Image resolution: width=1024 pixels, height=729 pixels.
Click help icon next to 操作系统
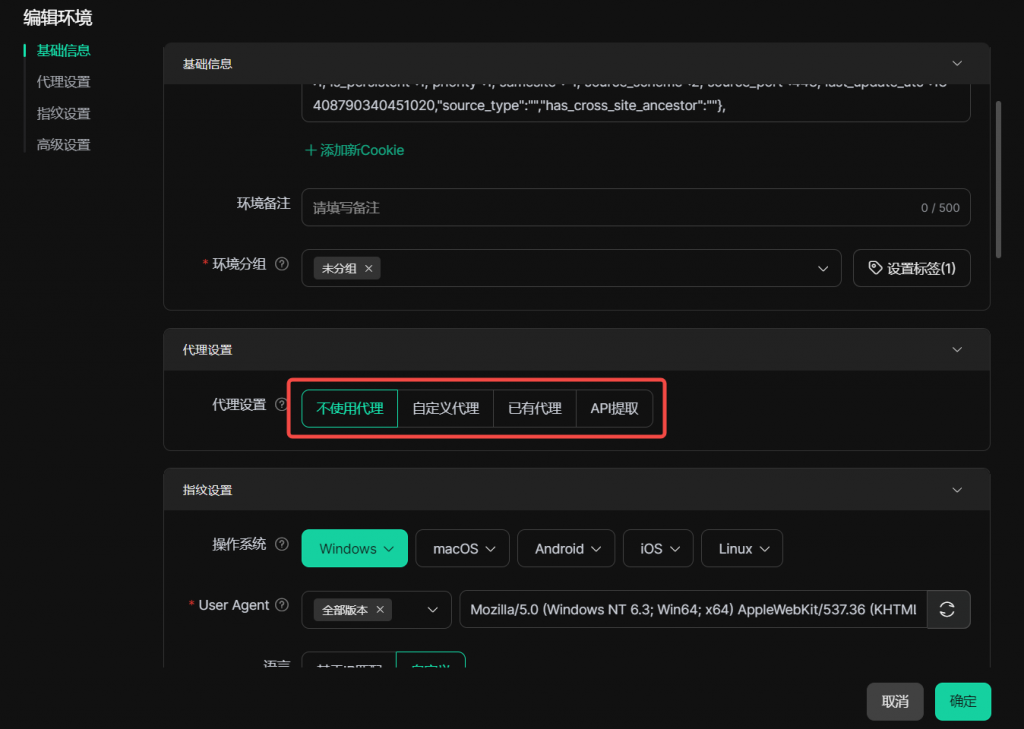click(x=282, y=545)
